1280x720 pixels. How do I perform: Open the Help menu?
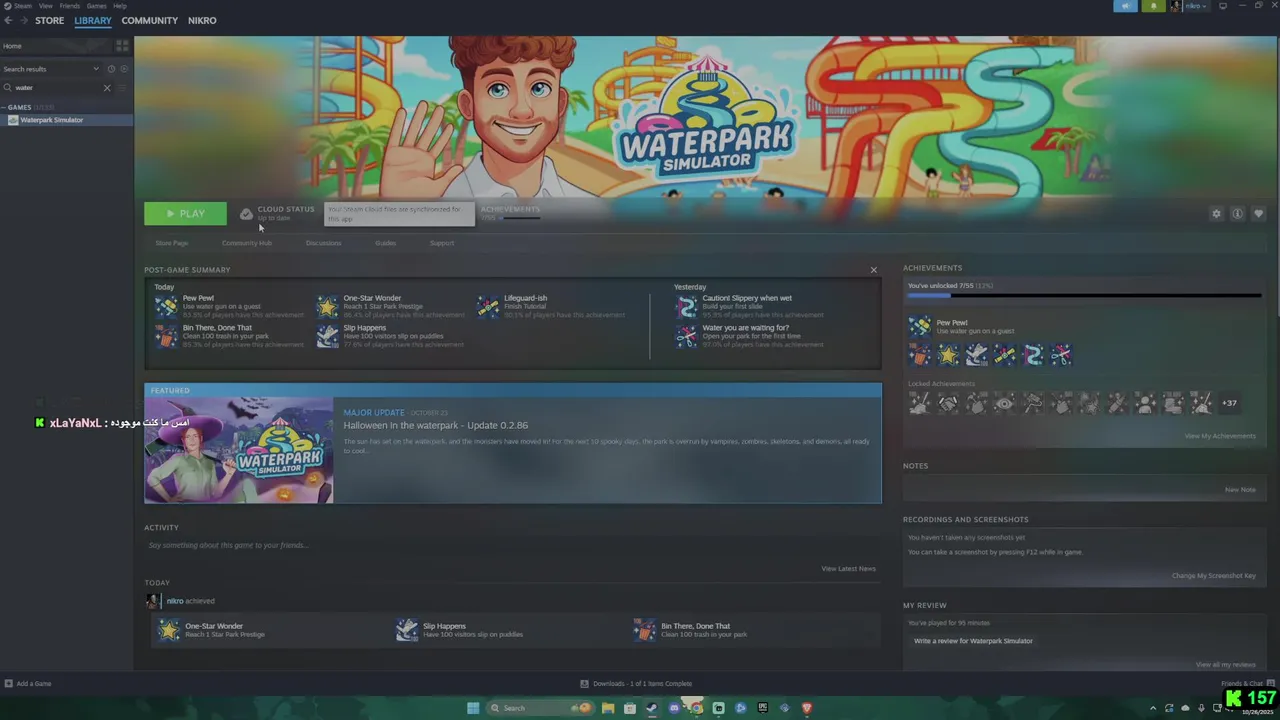click(120, 6)
